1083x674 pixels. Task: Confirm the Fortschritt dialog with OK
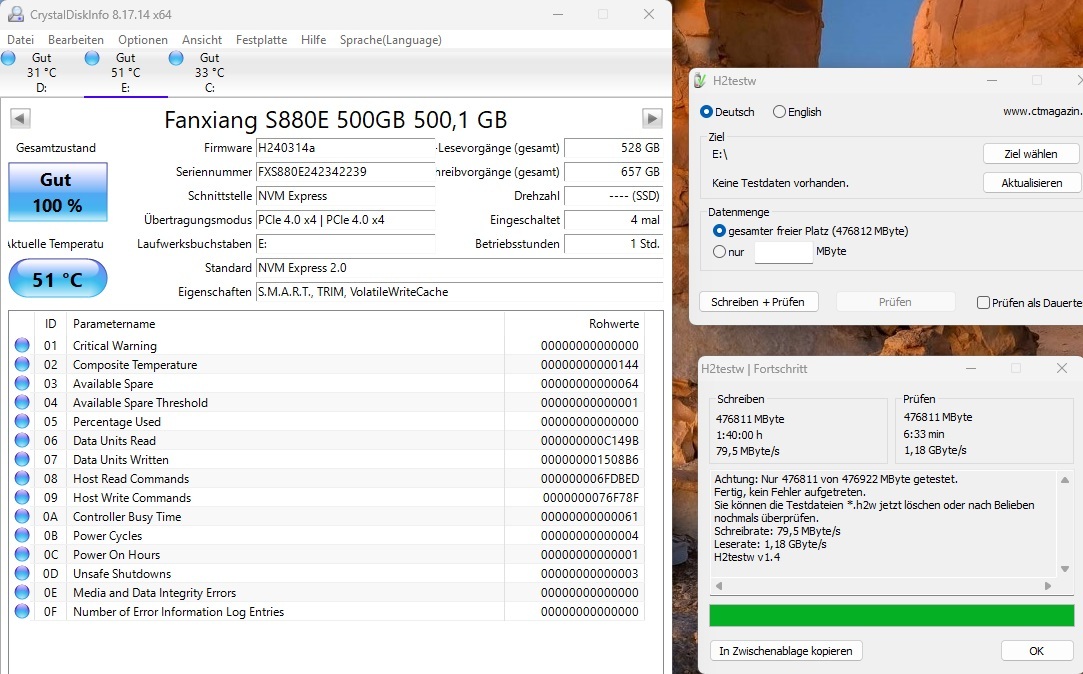1036,651
